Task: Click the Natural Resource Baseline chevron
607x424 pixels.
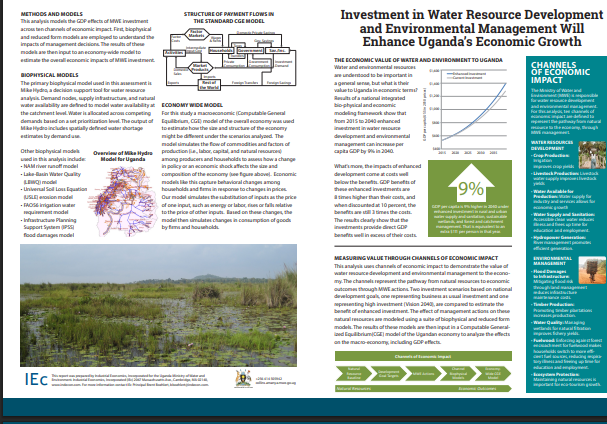Action: [353, 373]
